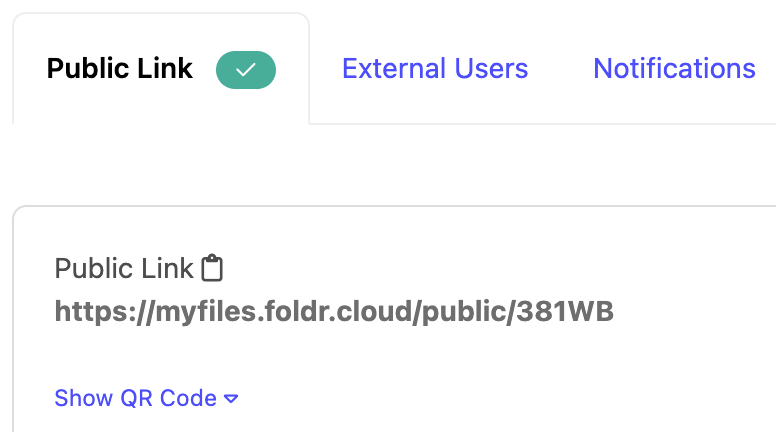Toggle the Public Link enabled indicator
Image resolution: width=776 pixels, height=432 pixels.
[246, 70]
